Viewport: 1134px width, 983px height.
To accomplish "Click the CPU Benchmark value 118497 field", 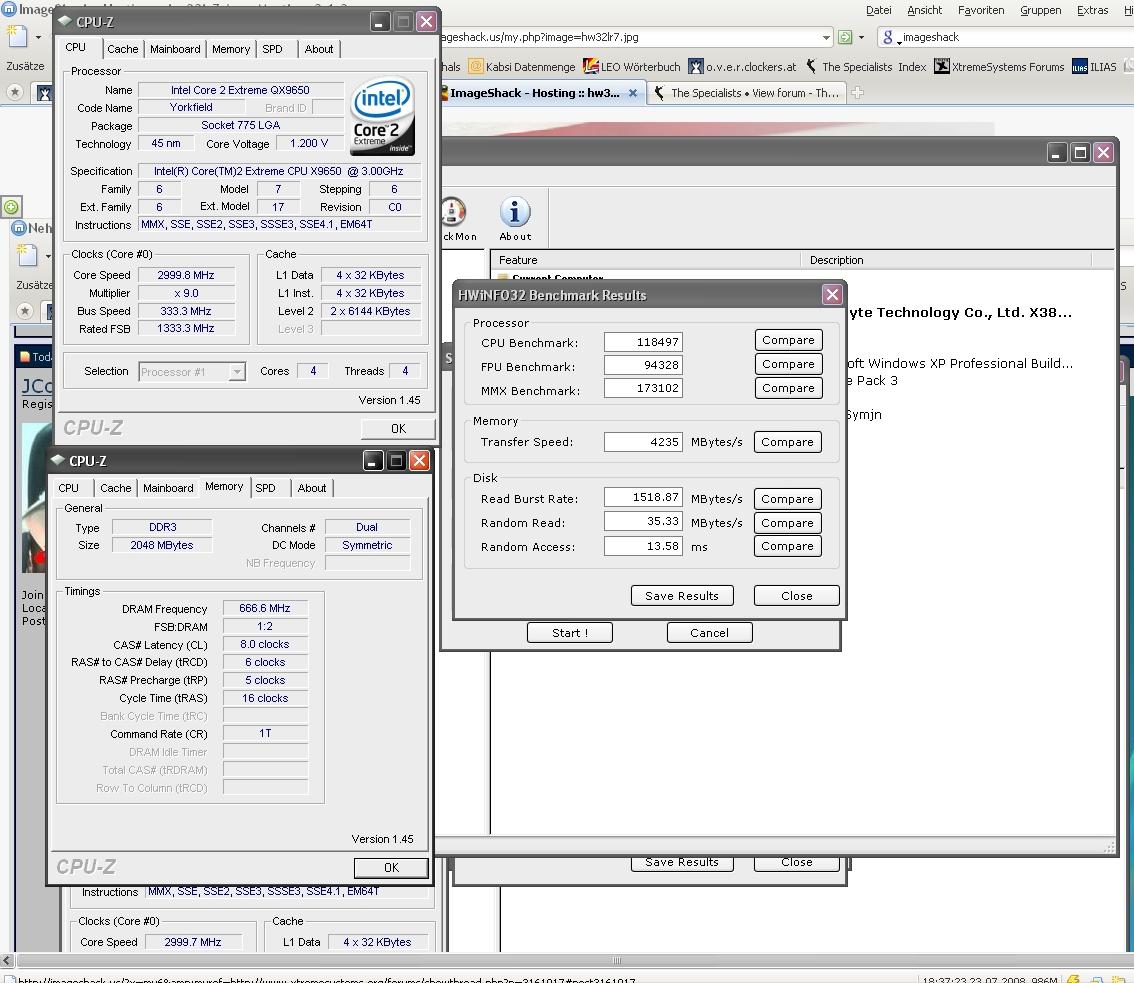I will (643, 342).
